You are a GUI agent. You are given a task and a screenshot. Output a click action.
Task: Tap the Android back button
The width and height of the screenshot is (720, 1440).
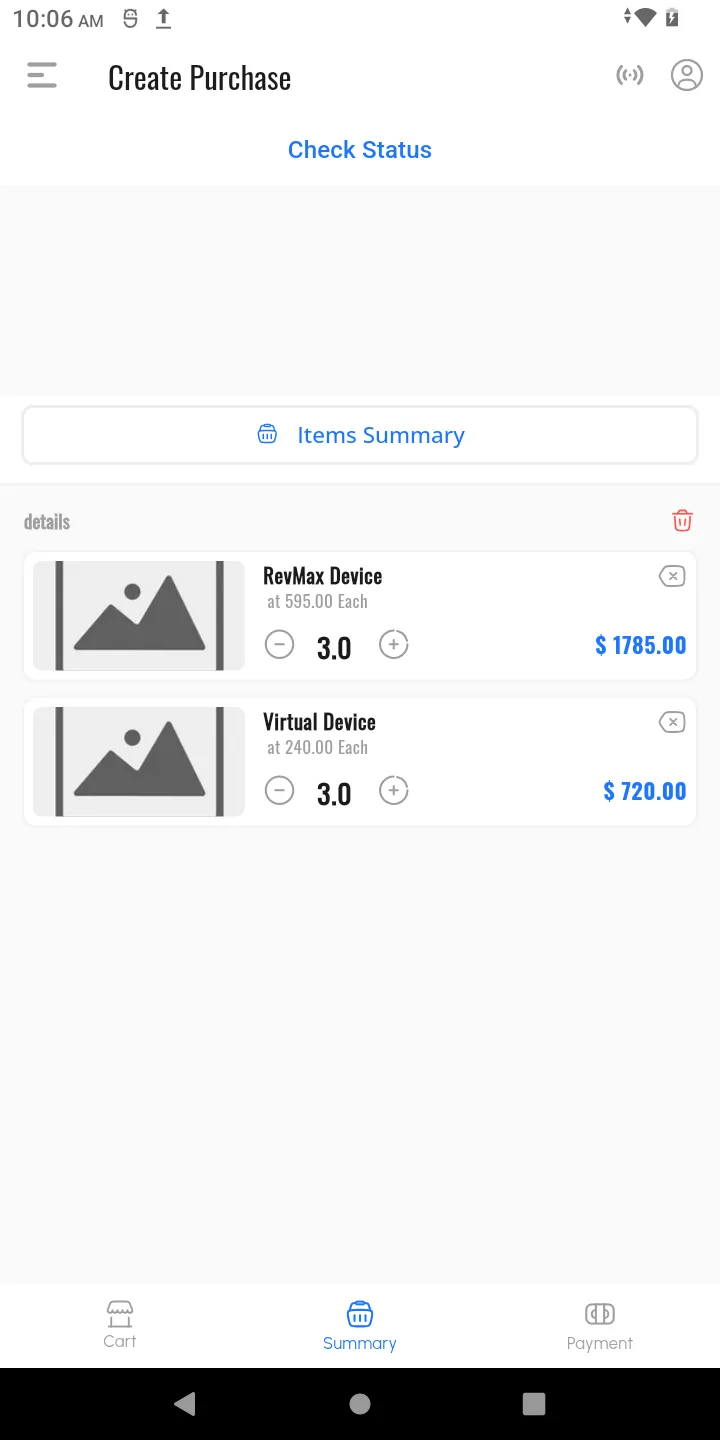coord(185,1404)
